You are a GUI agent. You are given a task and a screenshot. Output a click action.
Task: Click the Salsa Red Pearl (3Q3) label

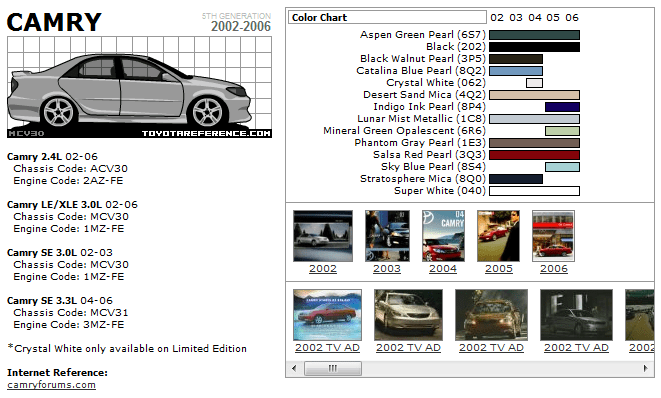click(430, 155)
